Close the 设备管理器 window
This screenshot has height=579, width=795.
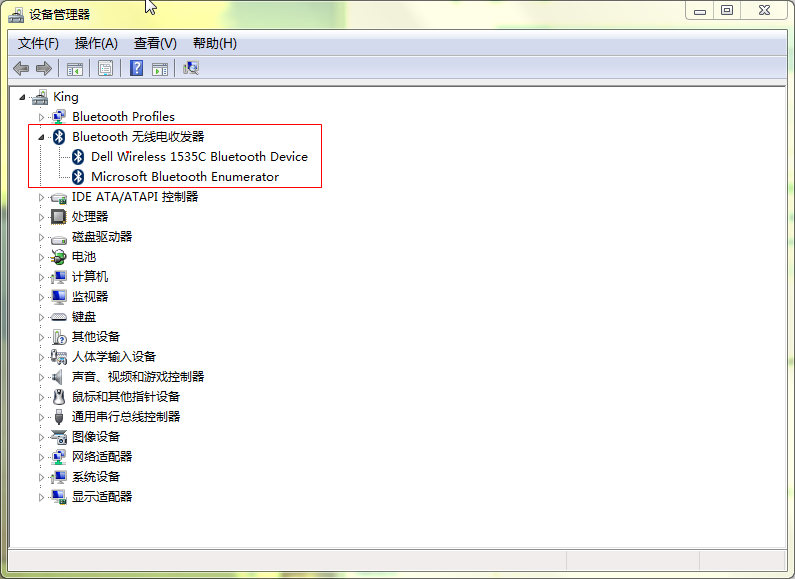764,11
